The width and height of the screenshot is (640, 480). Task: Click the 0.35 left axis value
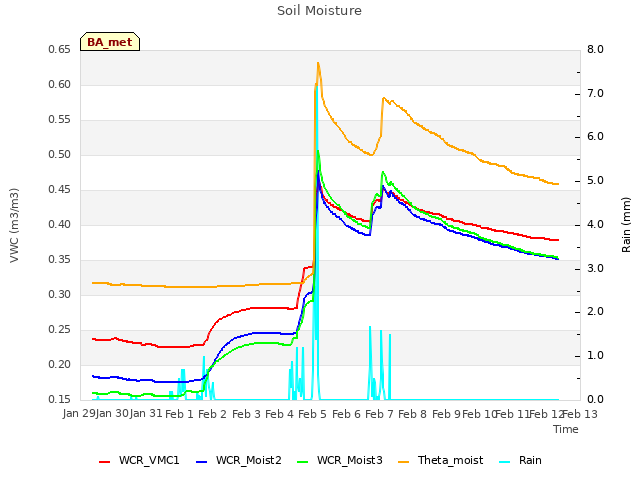pyautogui.click(x=59, y=259)
